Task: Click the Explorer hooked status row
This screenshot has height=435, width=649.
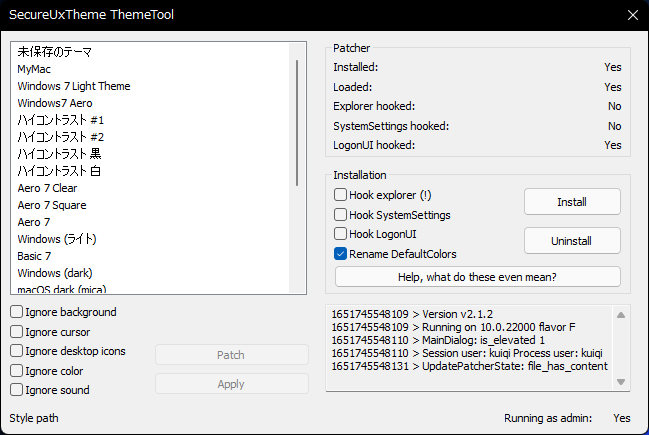Action: click(x=477, y=106)
